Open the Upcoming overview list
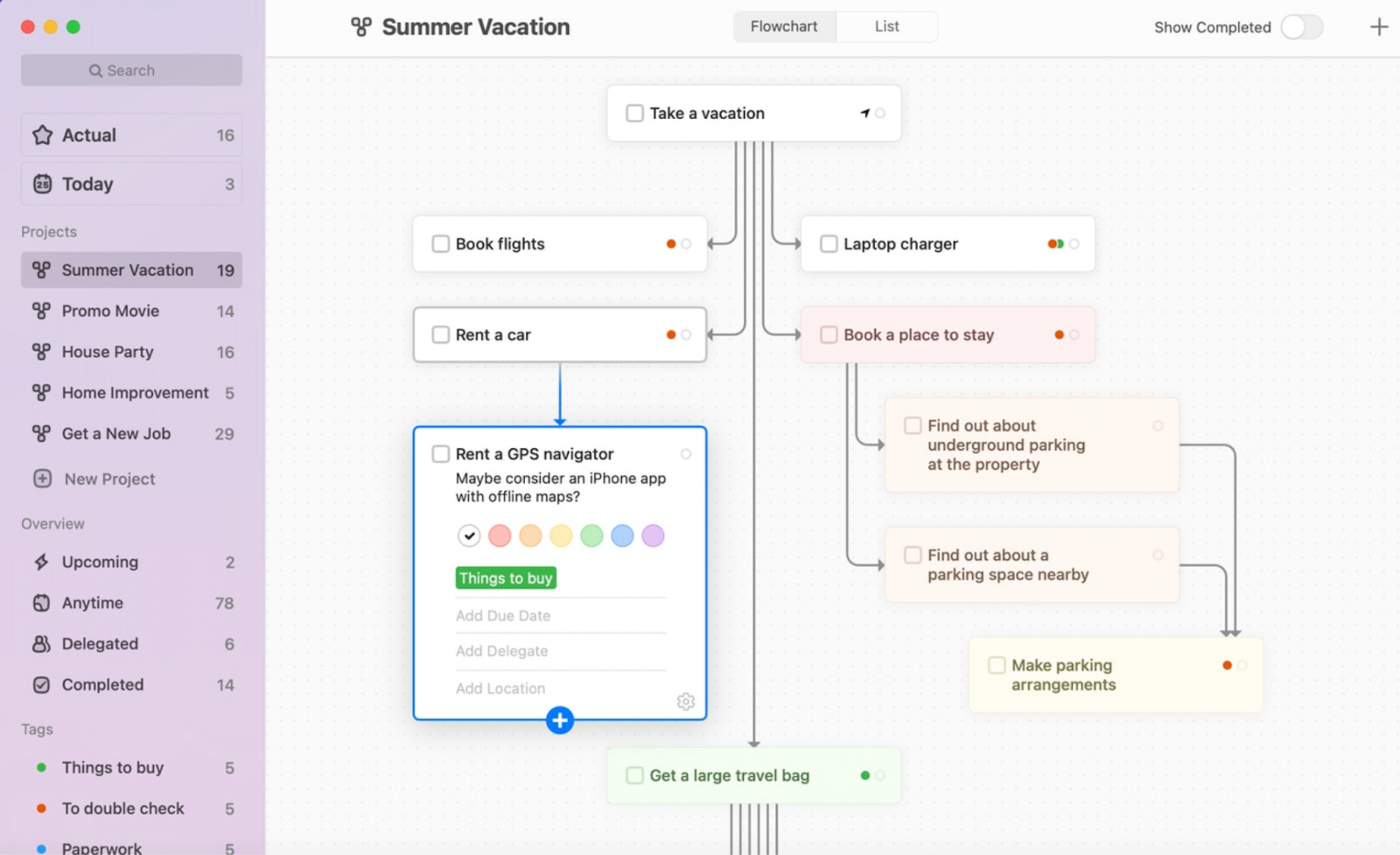The height and width of the screenshot is (855, 1400). coord(131,562)
